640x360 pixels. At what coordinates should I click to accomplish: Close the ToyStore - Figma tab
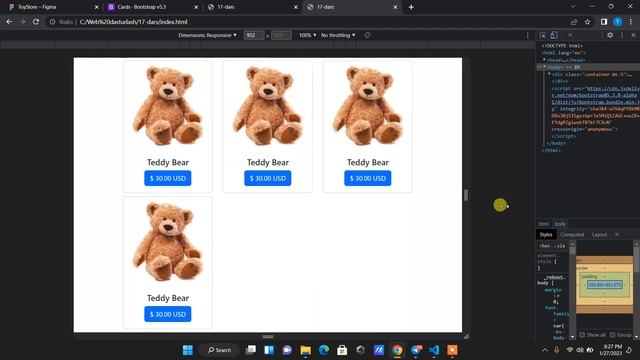pyautogui.click(x=96, y=7)
